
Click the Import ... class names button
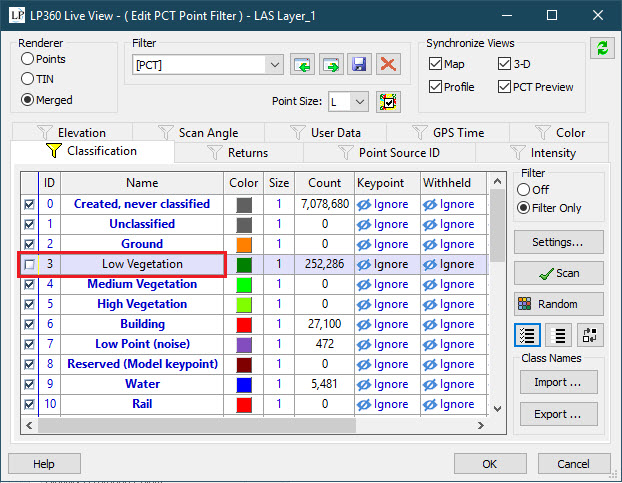pos(559,382)
